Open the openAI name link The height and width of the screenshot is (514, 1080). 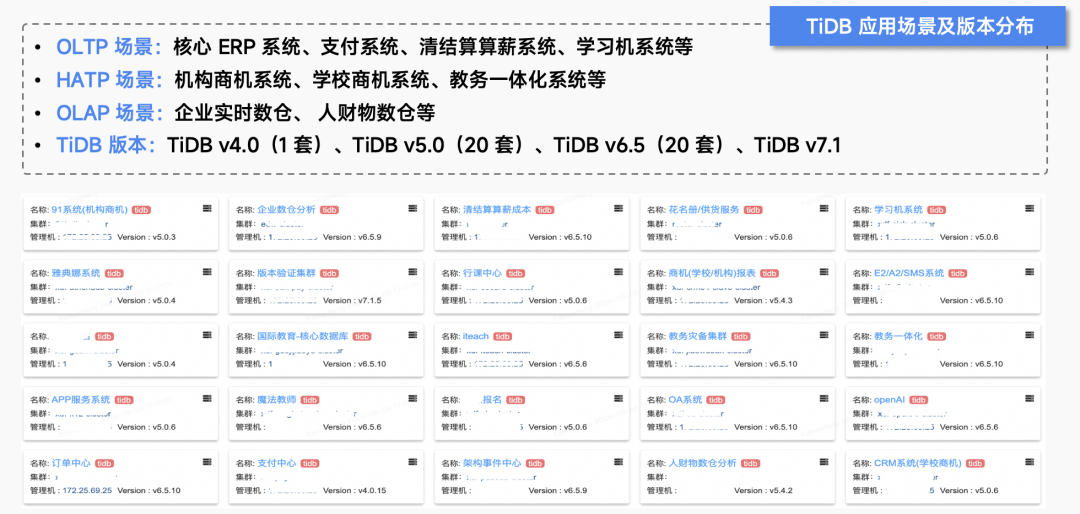point(889,400)
